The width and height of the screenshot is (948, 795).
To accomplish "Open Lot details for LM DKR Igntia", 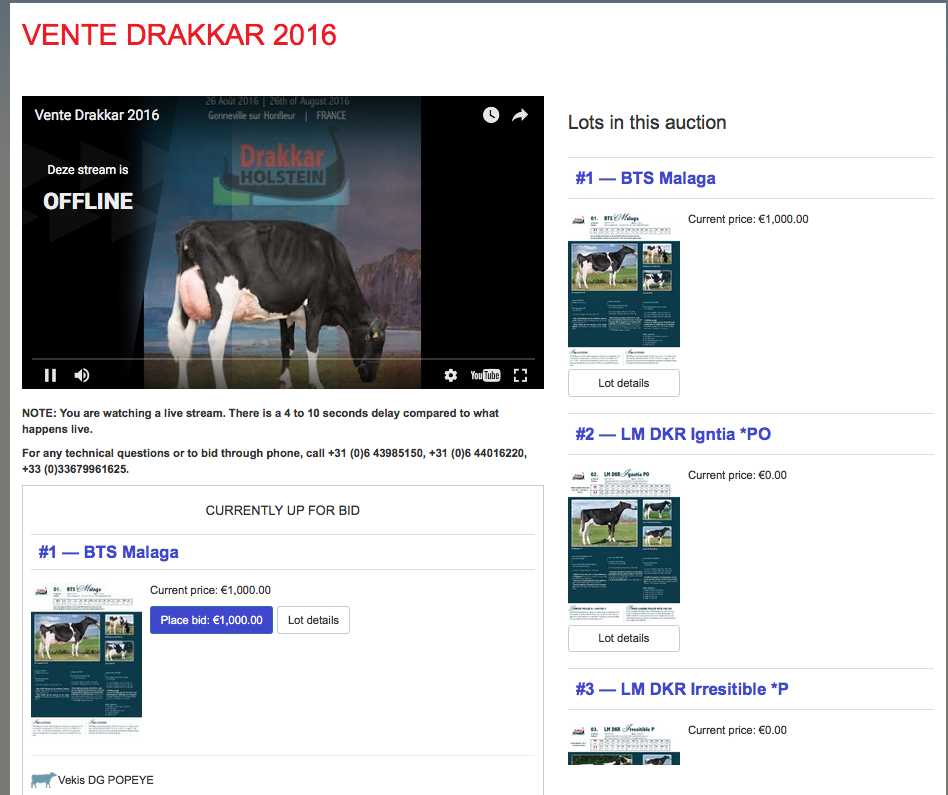I will (x=623, y=638).
